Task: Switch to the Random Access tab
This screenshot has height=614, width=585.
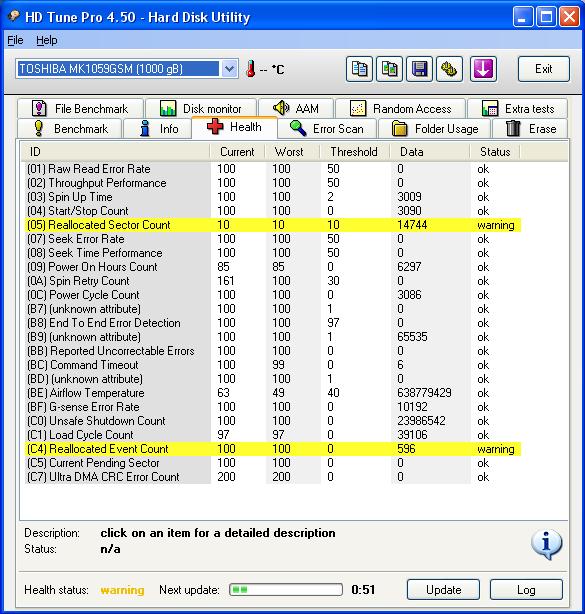Action: [401, 108]
